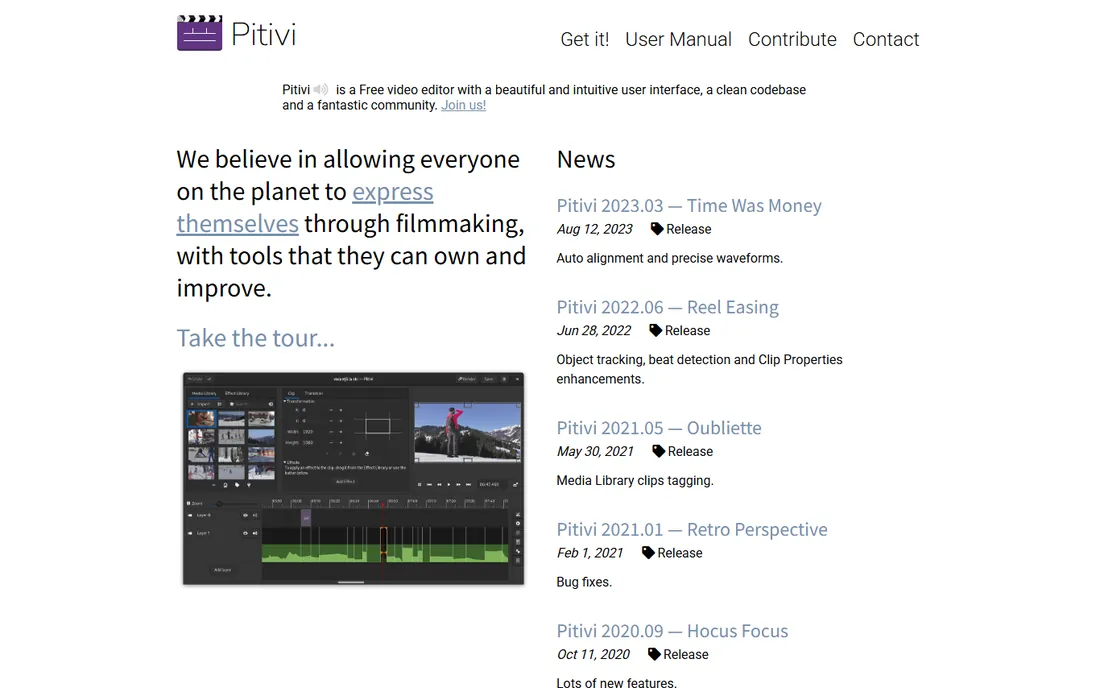Click the tag icon under Reel Easing
The height and width of the screenshot is (688, 1100).
click(x=655, y=330)
